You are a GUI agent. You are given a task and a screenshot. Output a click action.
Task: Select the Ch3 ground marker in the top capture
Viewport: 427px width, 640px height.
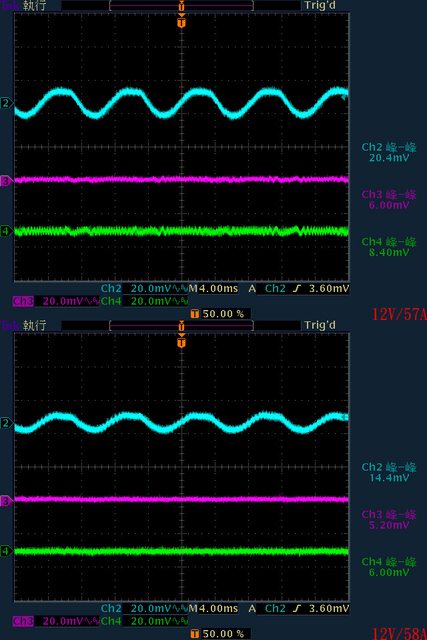5,180
